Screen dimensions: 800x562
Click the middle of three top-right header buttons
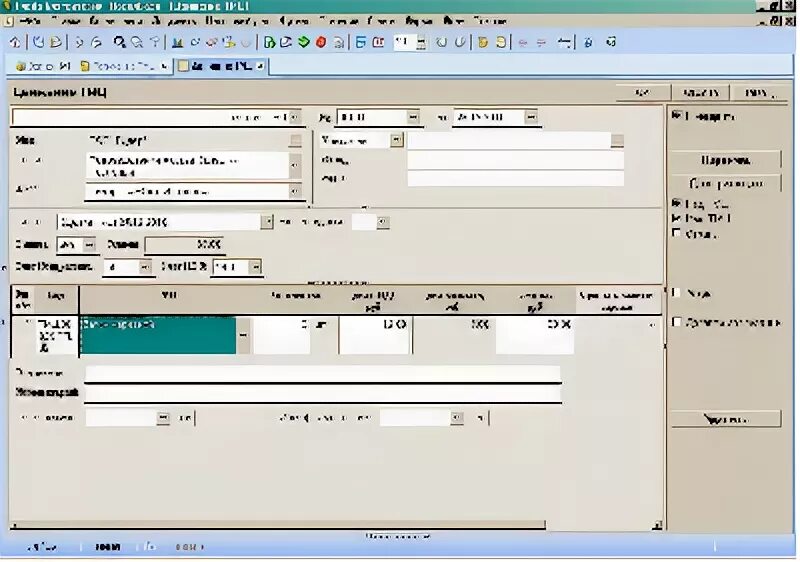click(700, 93)
